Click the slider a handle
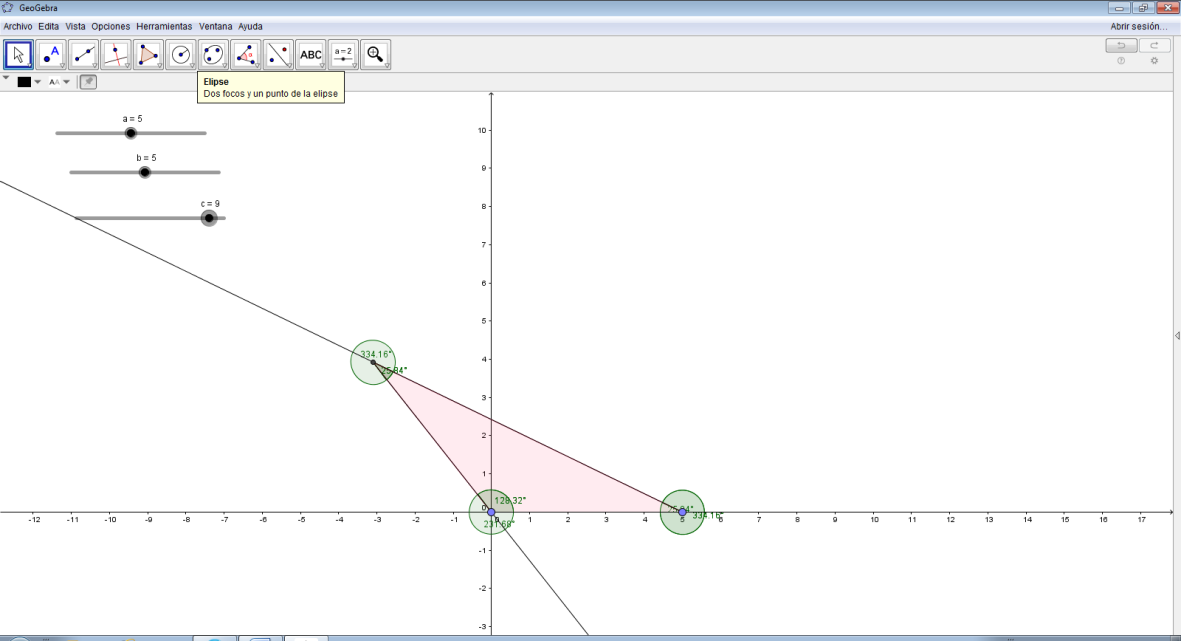Image resolution: width=1181 pixels, height=641 pixels. 131,133
